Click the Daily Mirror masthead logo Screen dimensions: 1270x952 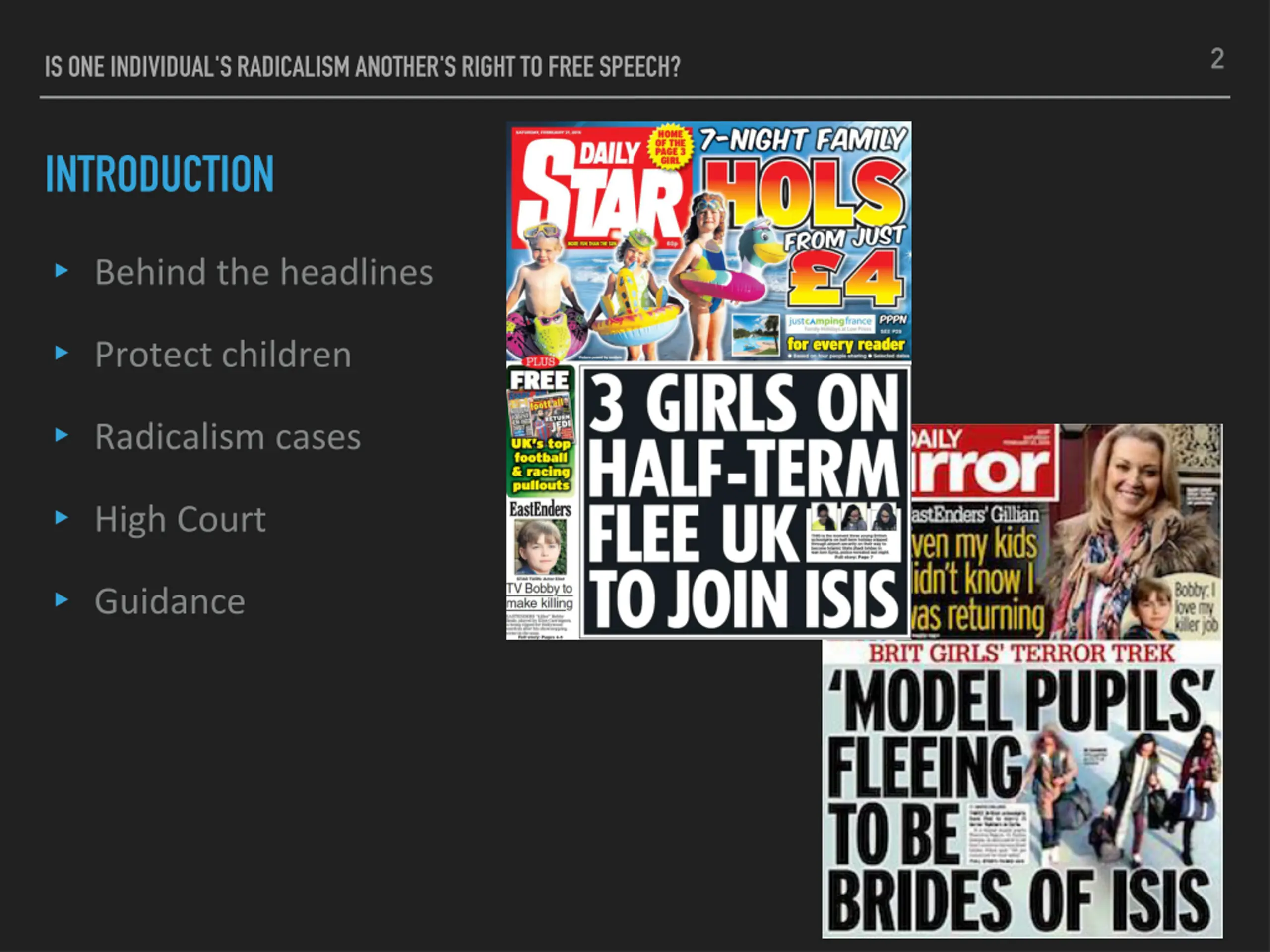[983, 464]
